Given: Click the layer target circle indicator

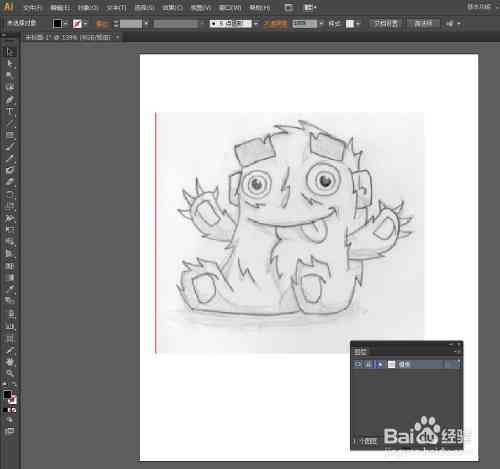Looking at the screenshot, I should pyautogui.click(x=449, y=364).
